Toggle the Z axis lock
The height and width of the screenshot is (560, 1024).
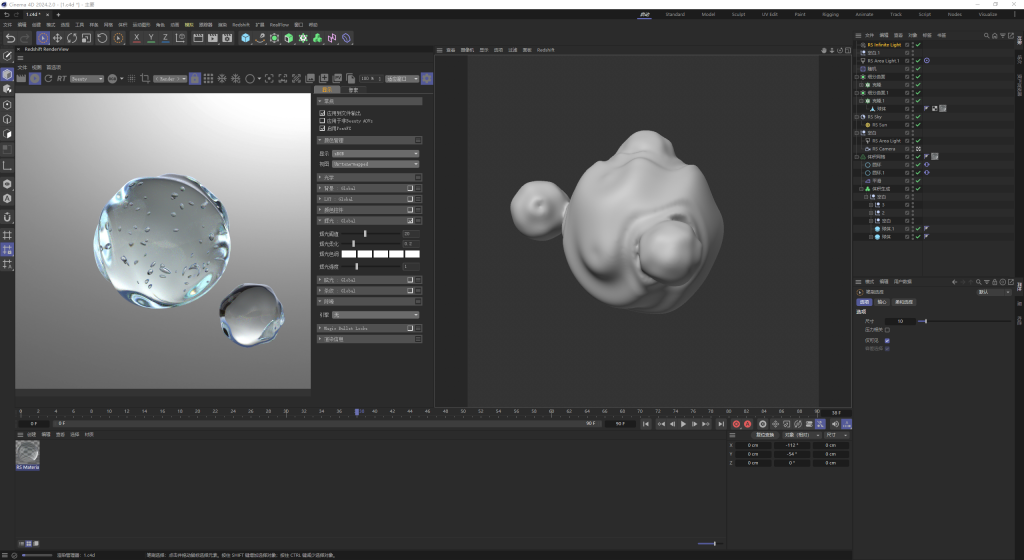(165, 39)
